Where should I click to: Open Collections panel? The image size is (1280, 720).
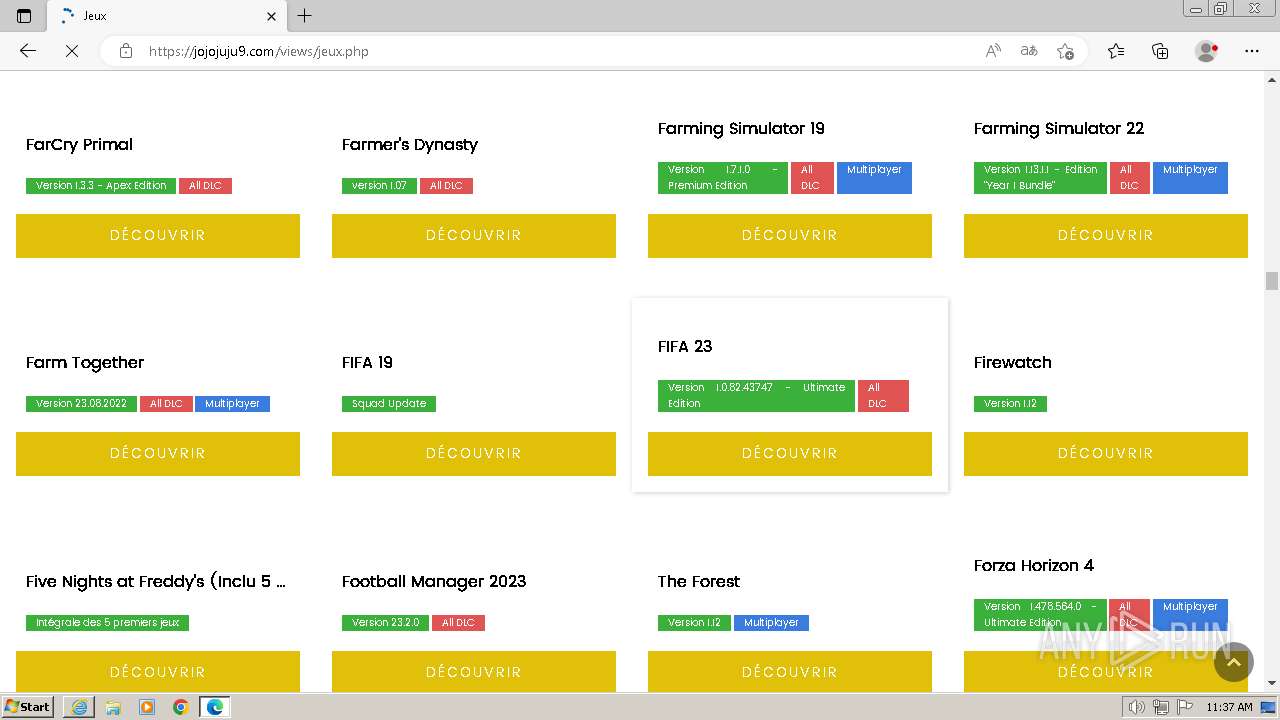tap(1160, 51)
